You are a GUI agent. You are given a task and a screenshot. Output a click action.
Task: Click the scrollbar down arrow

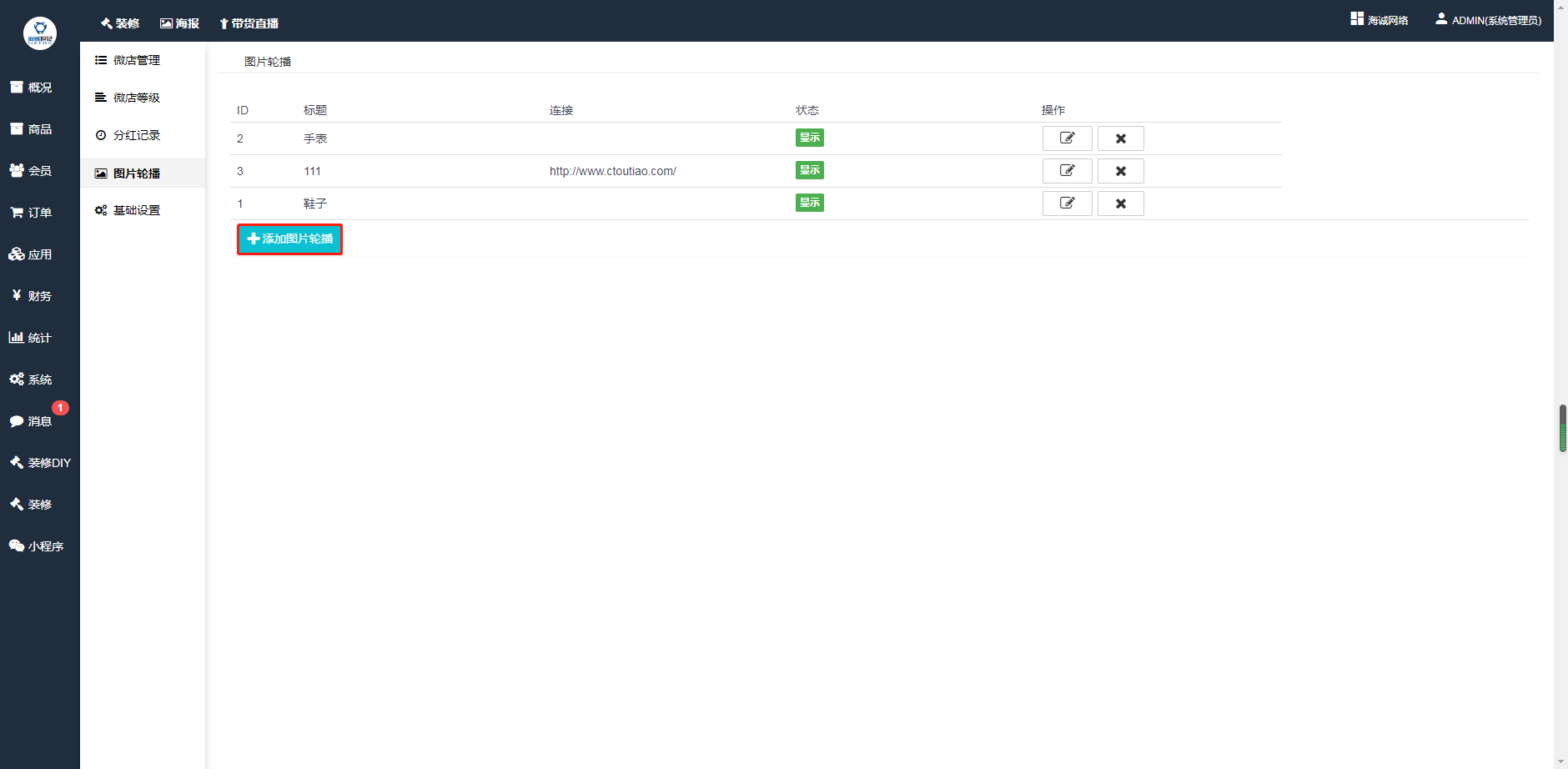tap(1562, 762)
